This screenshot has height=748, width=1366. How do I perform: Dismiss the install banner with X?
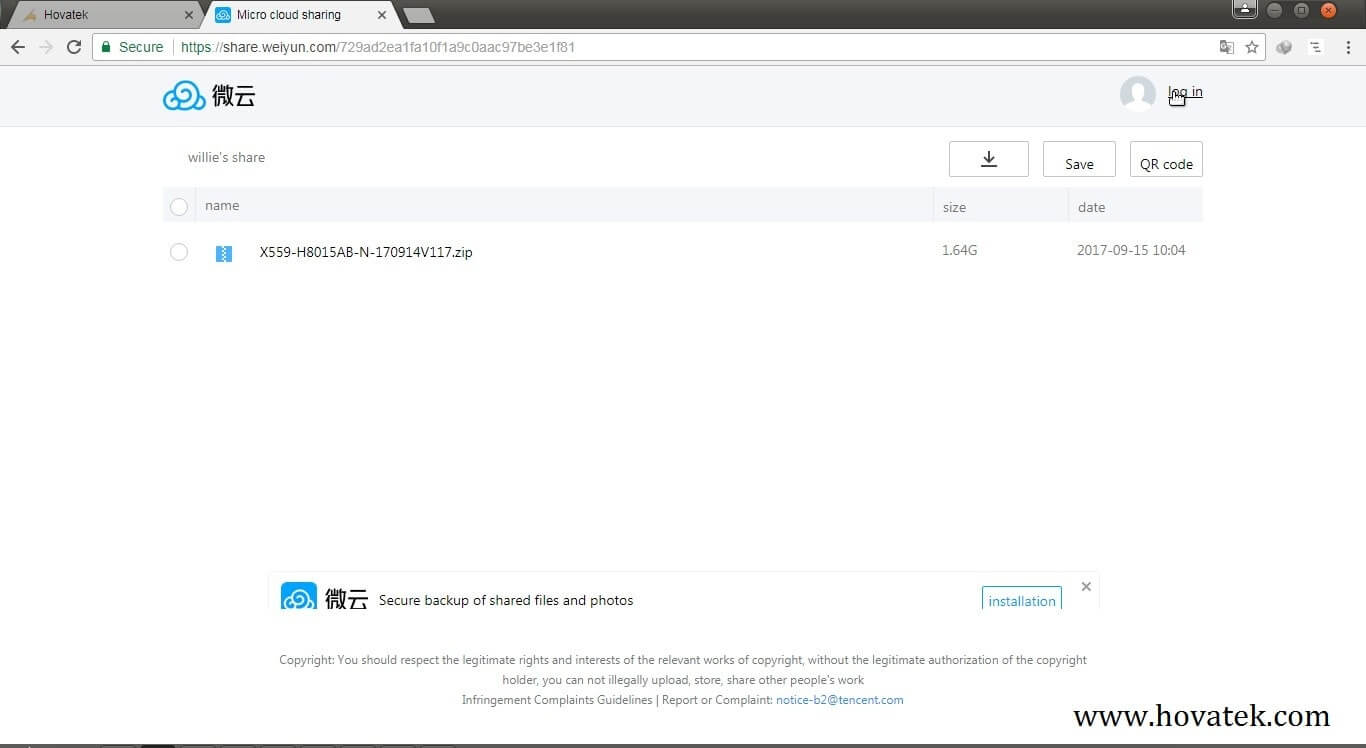point(1086,586)
